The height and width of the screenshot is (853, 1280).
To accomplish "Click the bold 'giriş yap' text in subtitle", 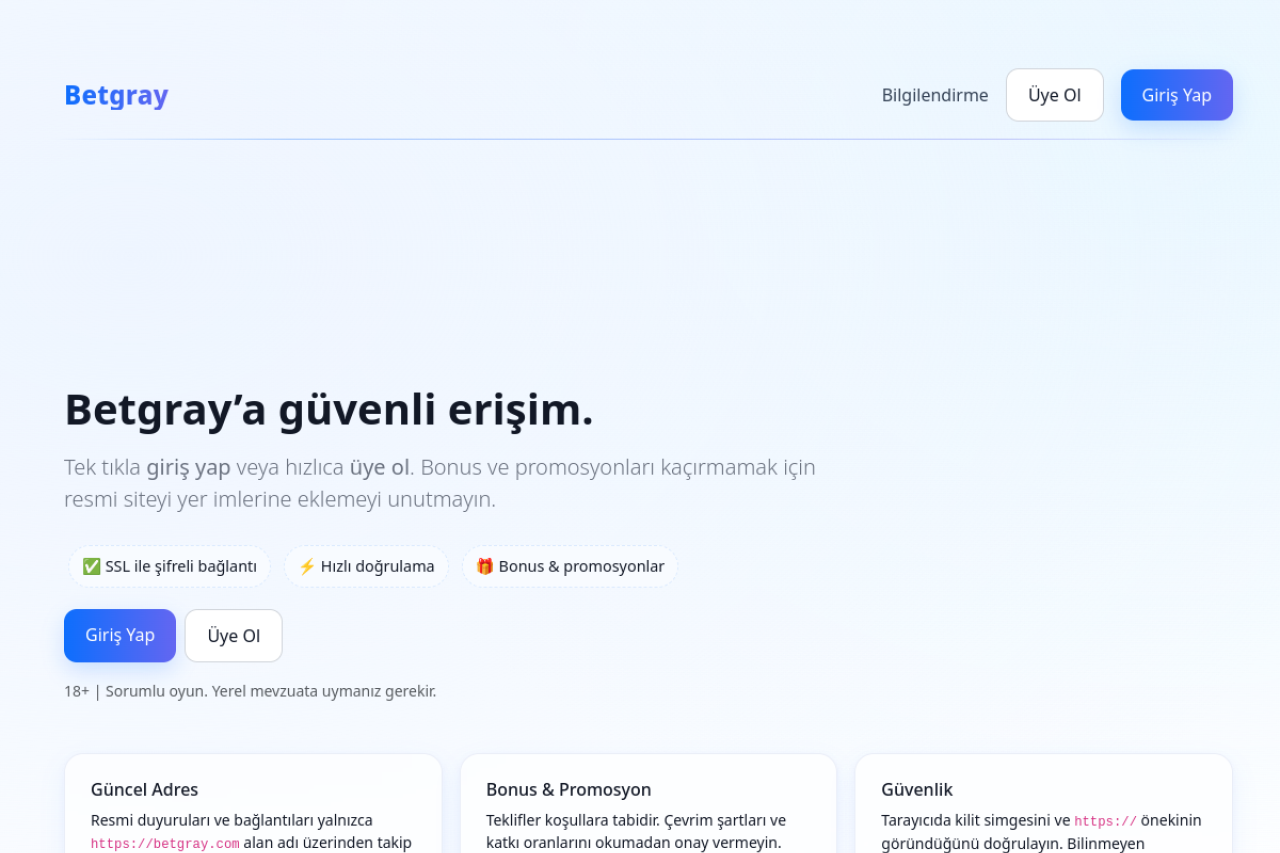I will click(x=188, y=467).
